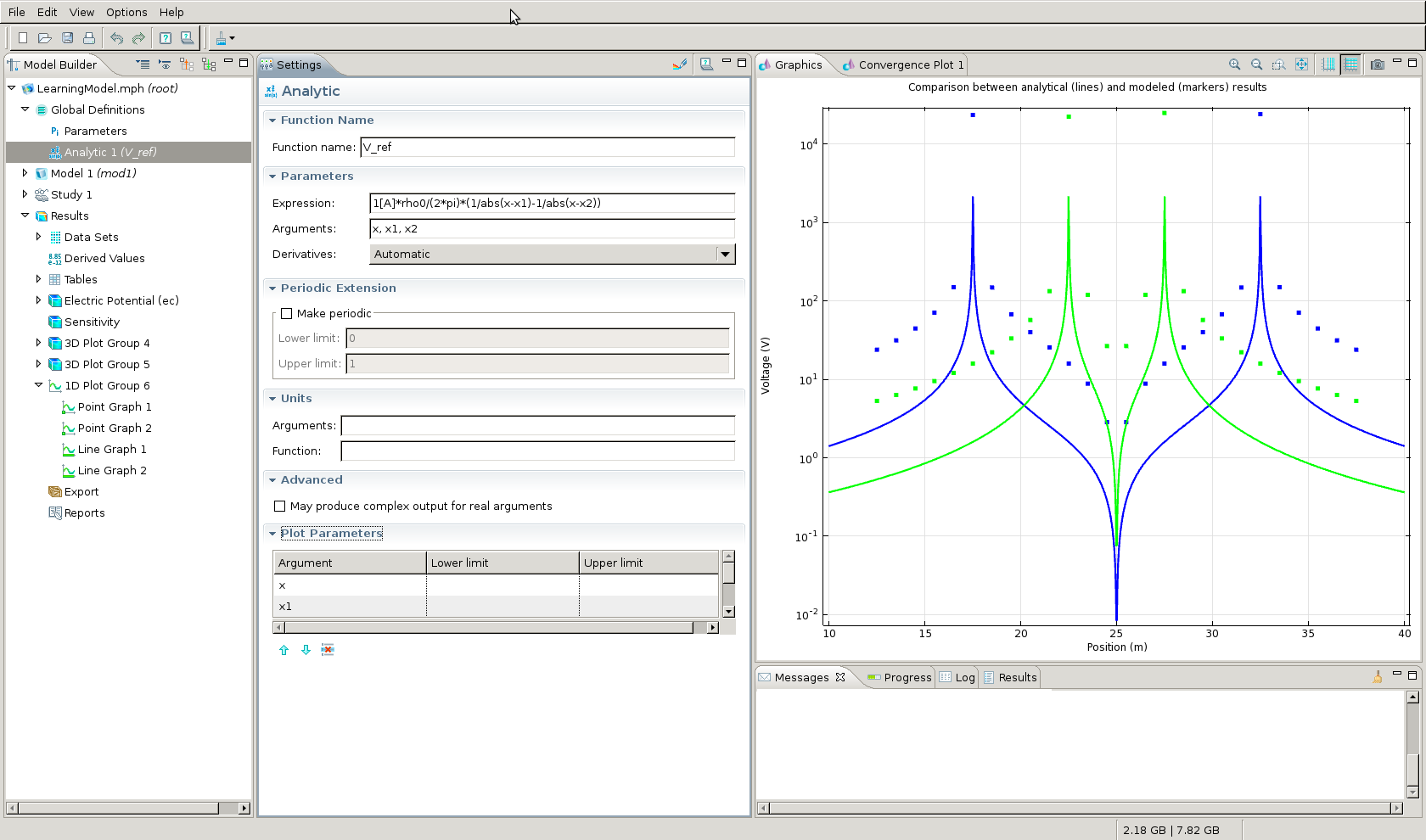Take a snapshot using the camera icon
This screenshot has height=840, width=1426.
click(x=1377, y=64)
